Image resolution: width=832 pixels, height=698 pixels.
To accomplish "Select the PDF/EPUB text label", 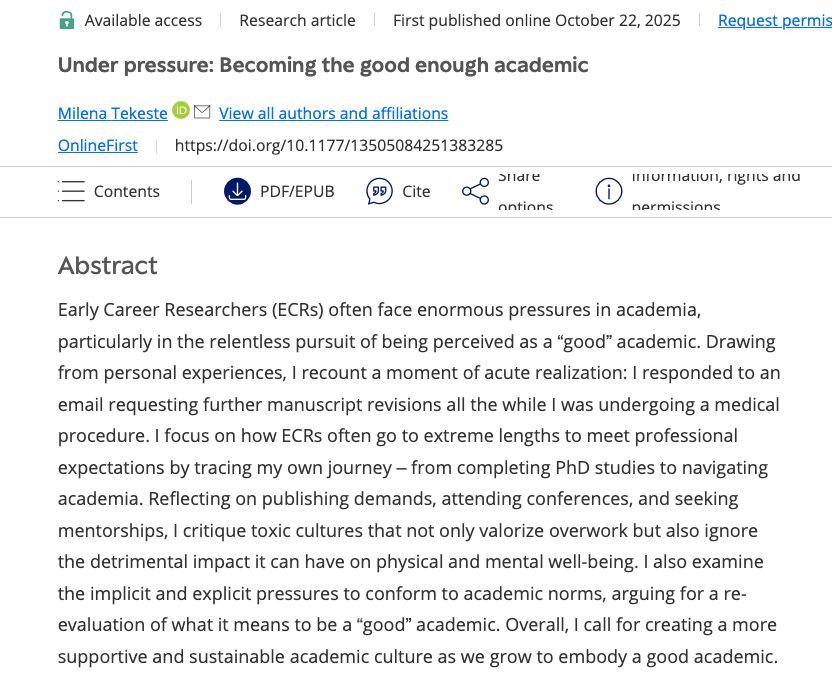I will pyautogui.click(x=297, y=191).
